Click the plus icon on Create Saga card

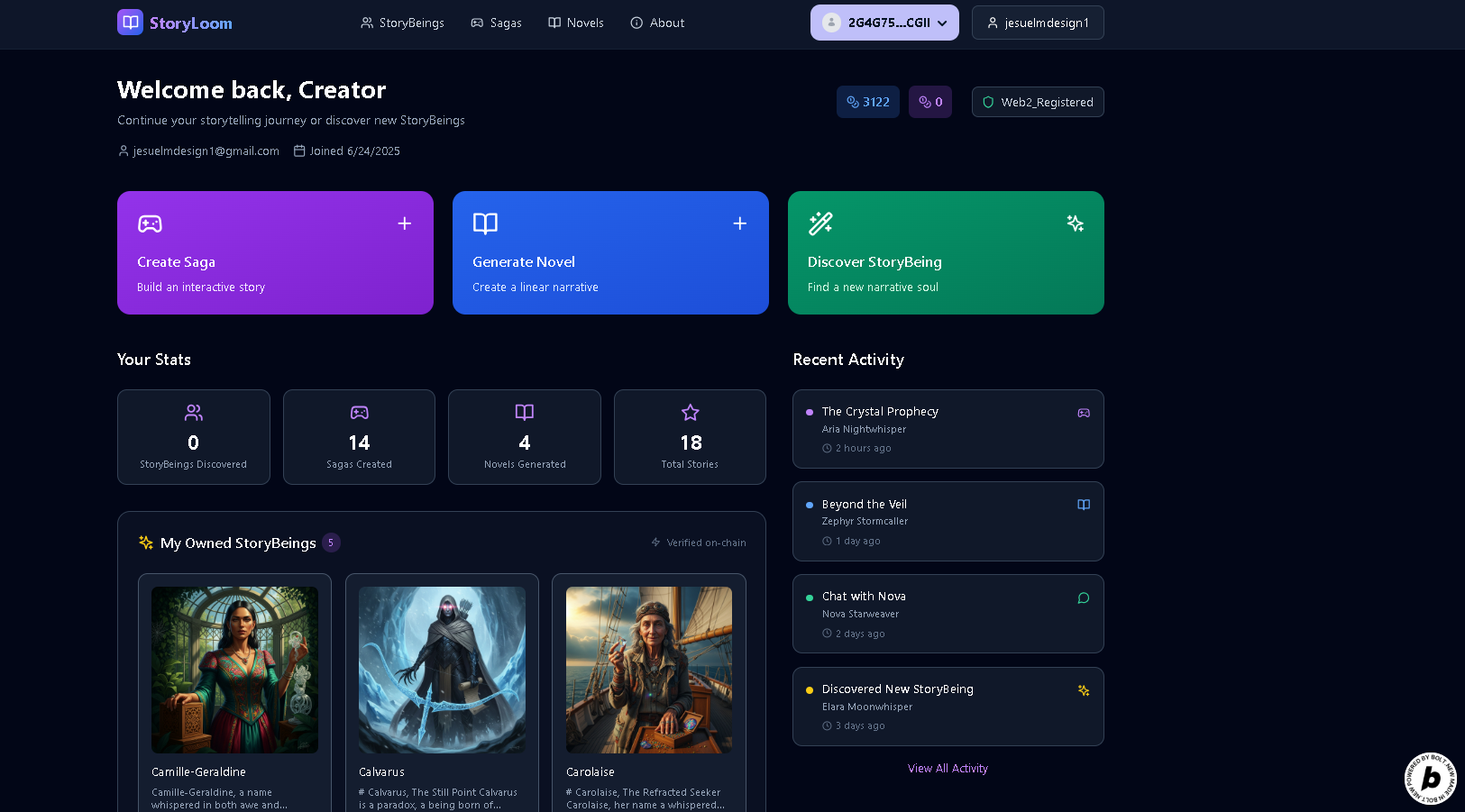point(405,224)
